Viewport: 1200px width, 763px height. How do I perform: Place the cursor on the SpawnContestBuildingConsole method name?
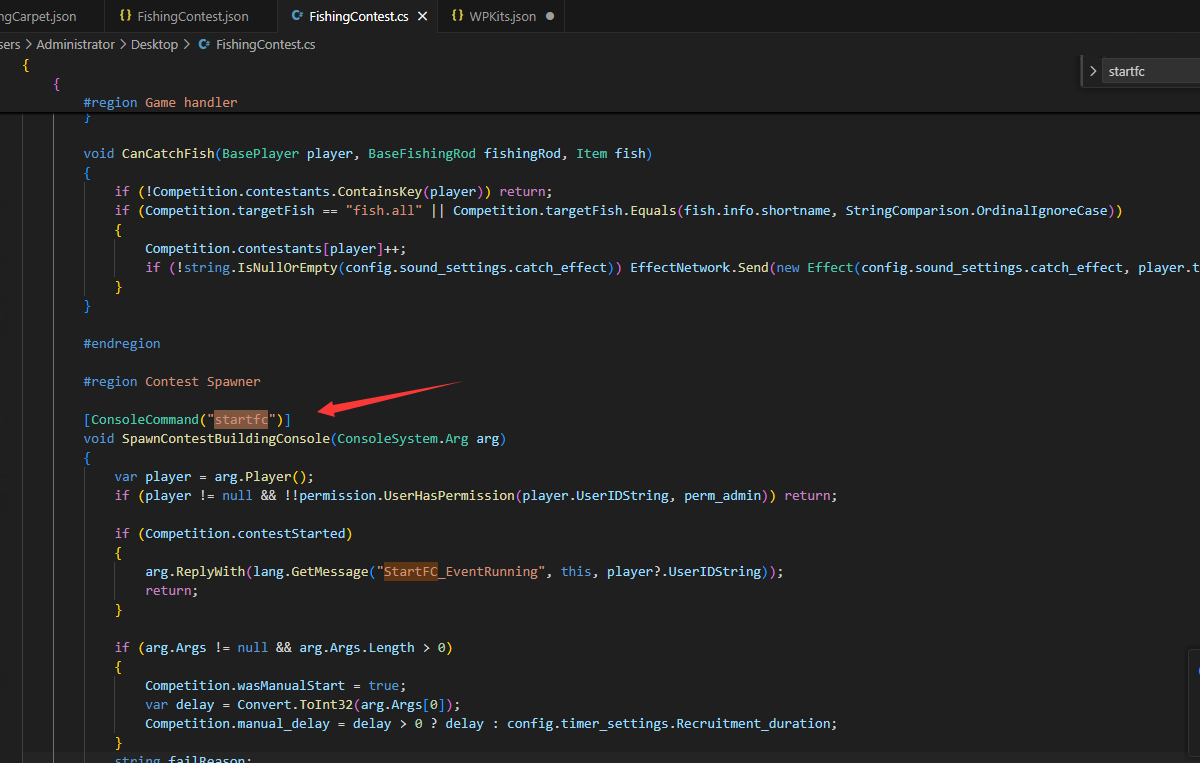click(226, 439)
